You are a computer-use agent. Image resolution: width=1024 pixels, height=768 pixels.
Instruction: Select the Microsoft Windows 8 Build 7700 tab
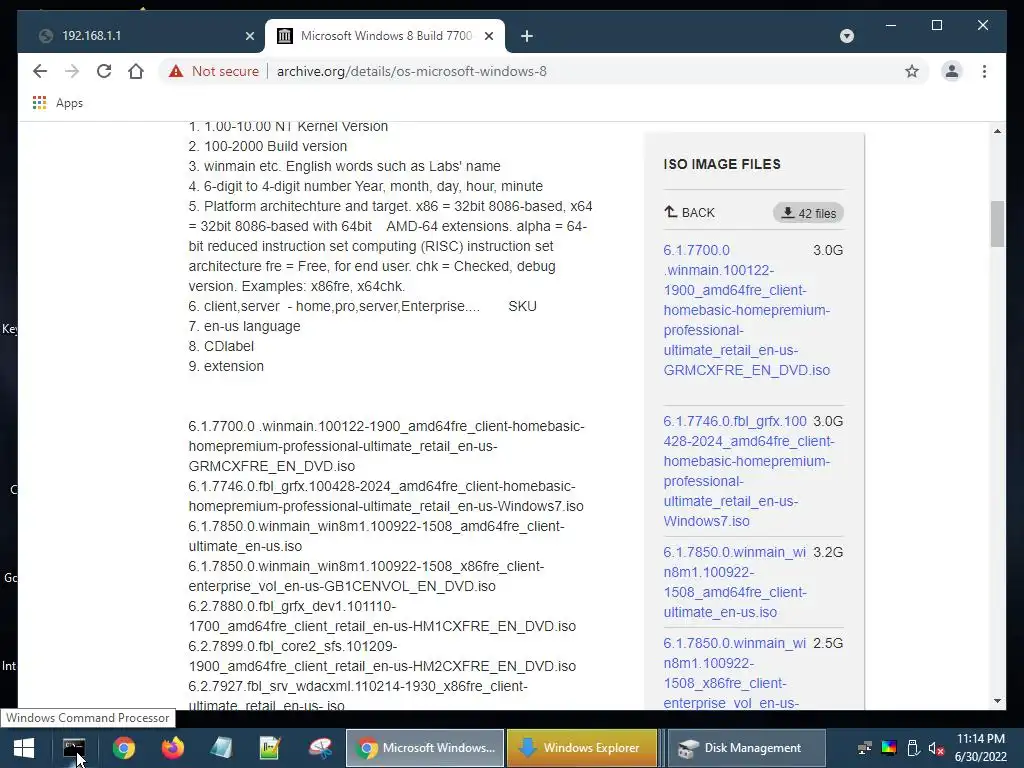pos(385,36)
